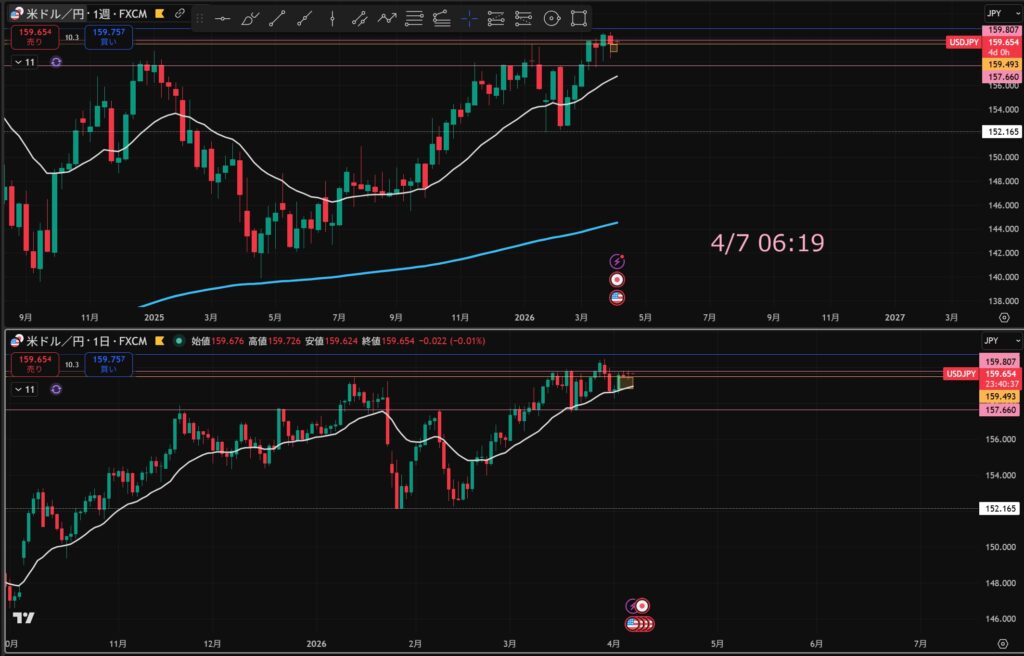Select the horizontal line drawing tool

[x=223, y=18]
